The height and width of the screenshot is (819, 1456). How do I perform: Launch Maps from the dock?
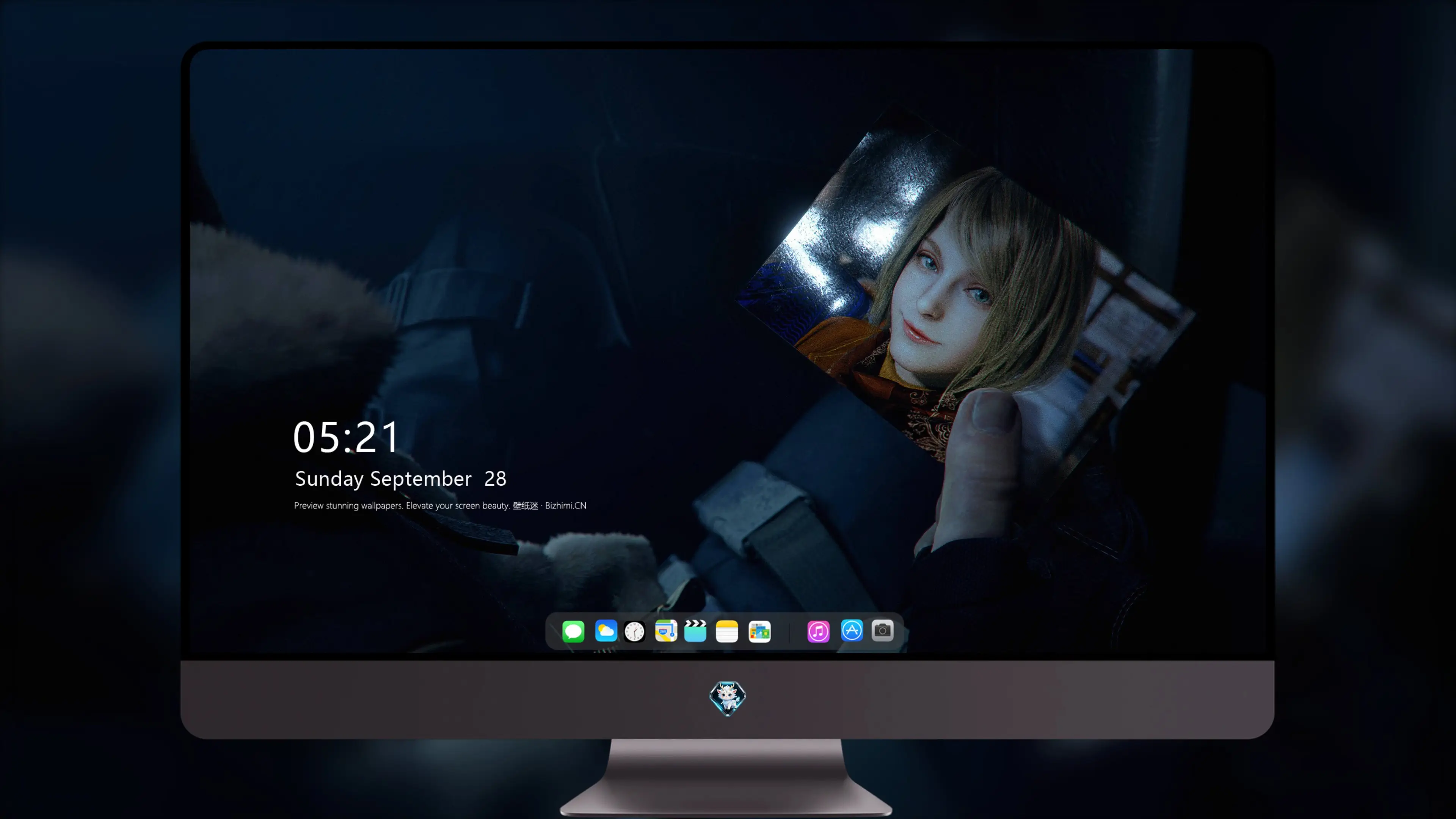click(x=666, y=631)
